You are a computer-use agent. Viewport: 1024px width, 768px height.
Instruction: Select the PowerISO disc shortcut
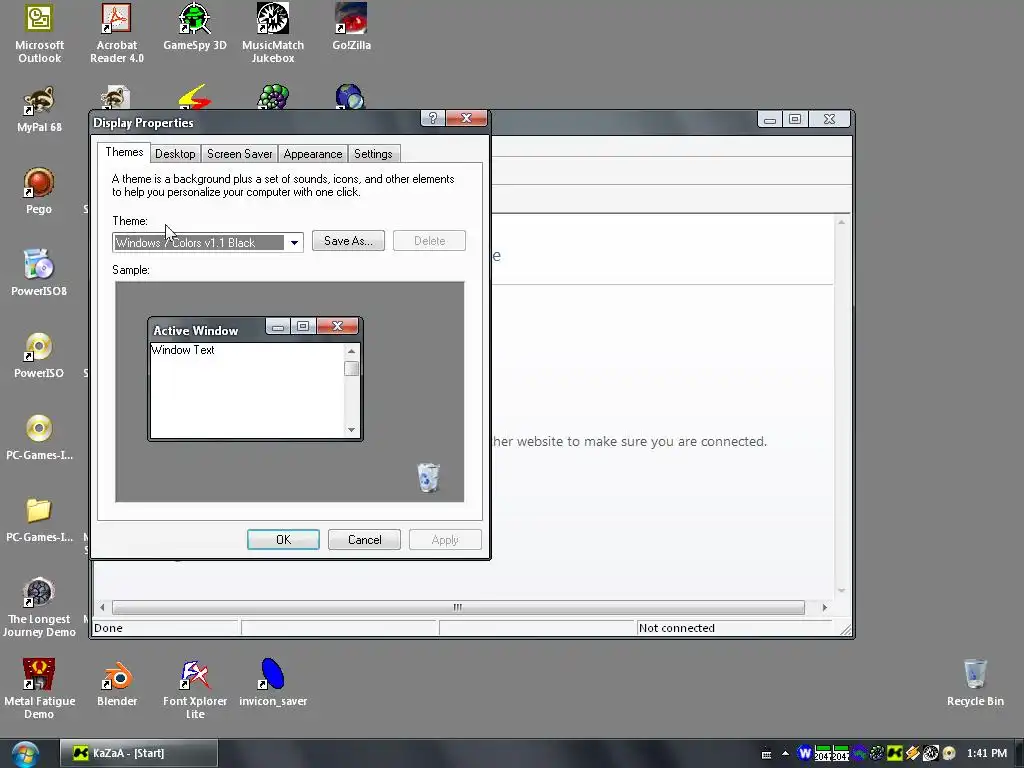click(39, 355)
